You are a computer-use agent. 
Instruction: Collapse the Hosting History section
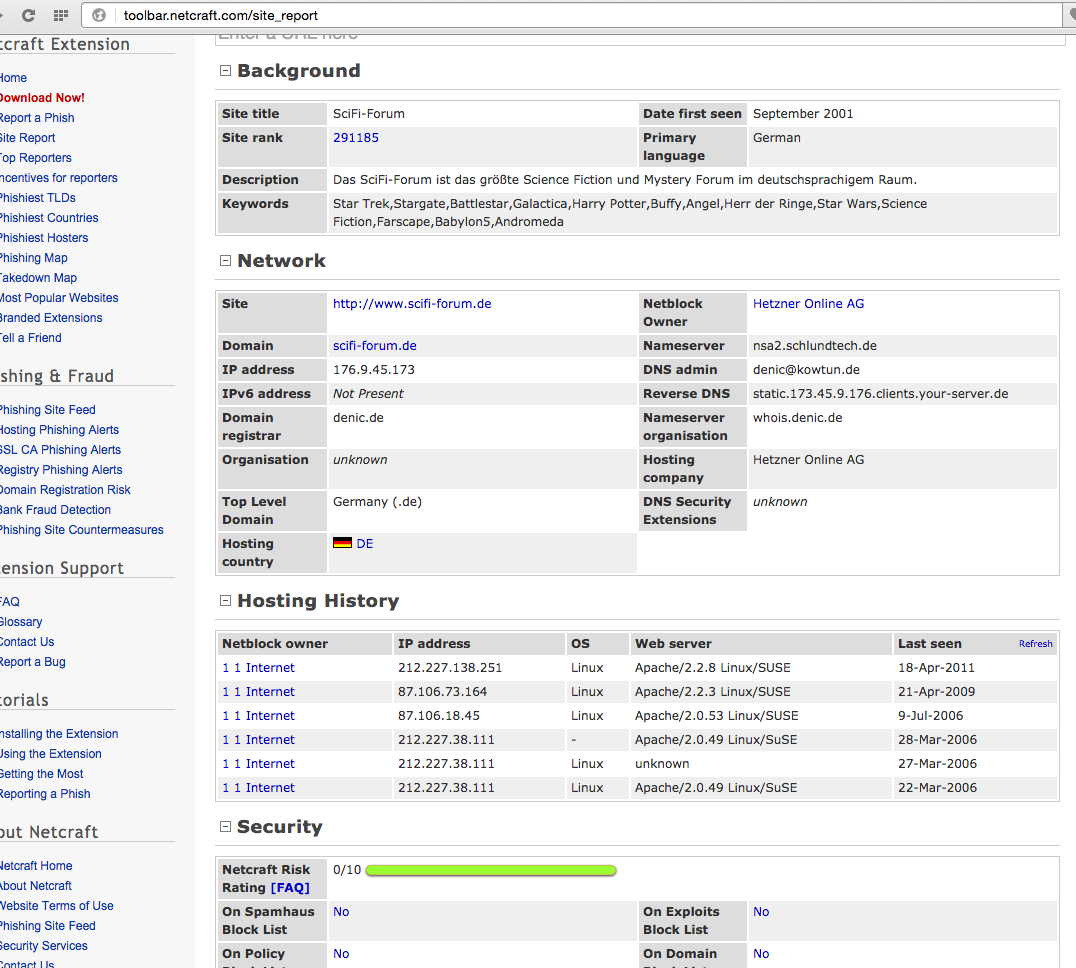225,601
